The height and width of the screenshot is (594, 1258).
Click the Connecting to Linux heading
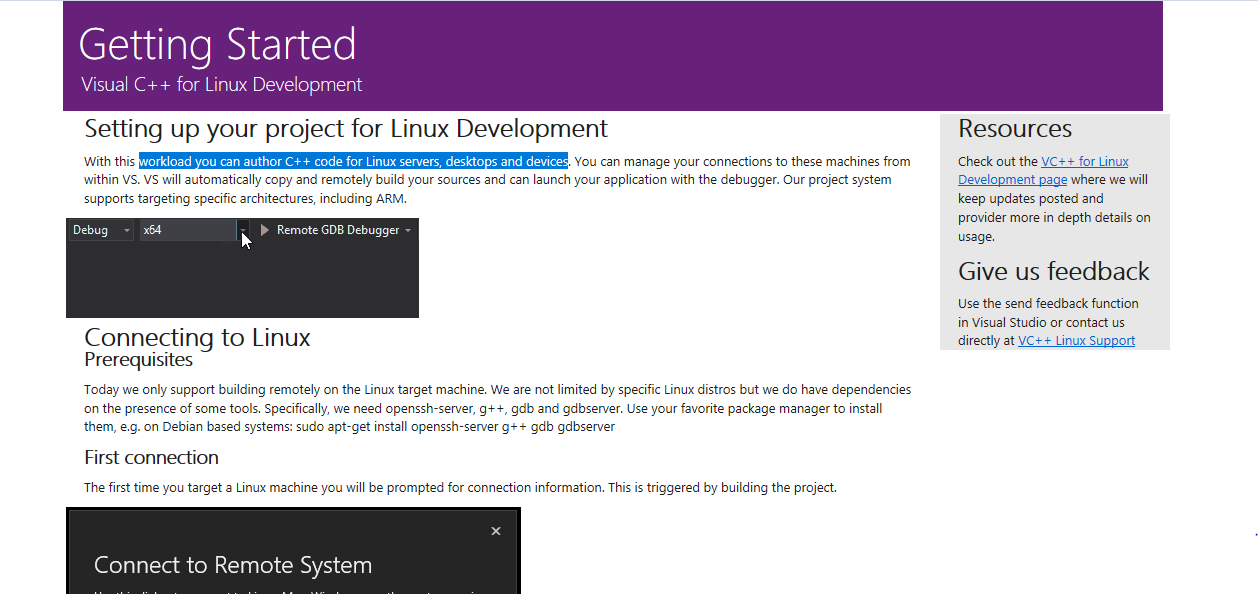pyautogui.click(x=196, y=336)
